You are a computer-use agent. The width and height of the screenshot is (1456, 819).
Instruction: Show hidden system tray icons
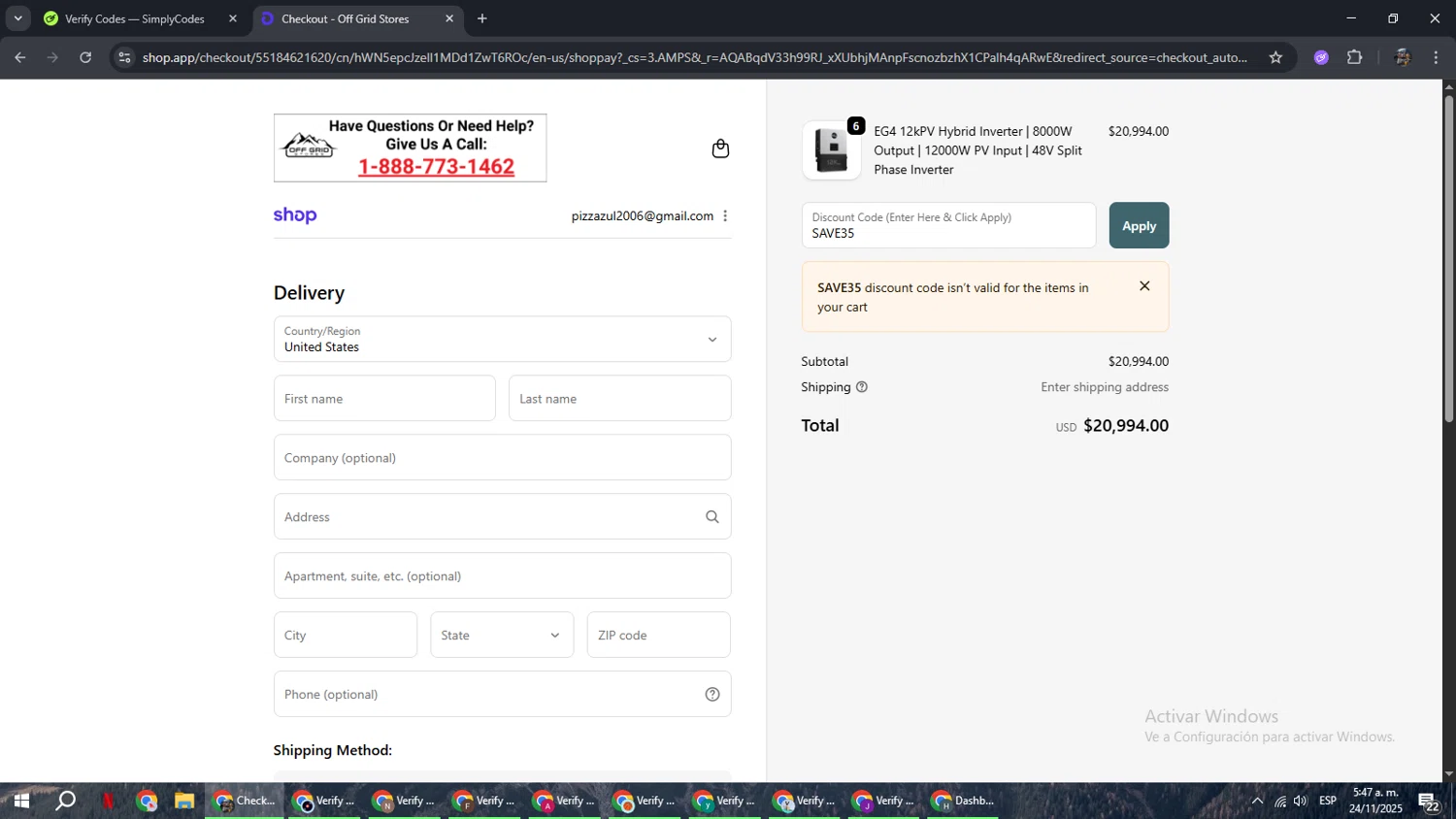(1257, 801)
